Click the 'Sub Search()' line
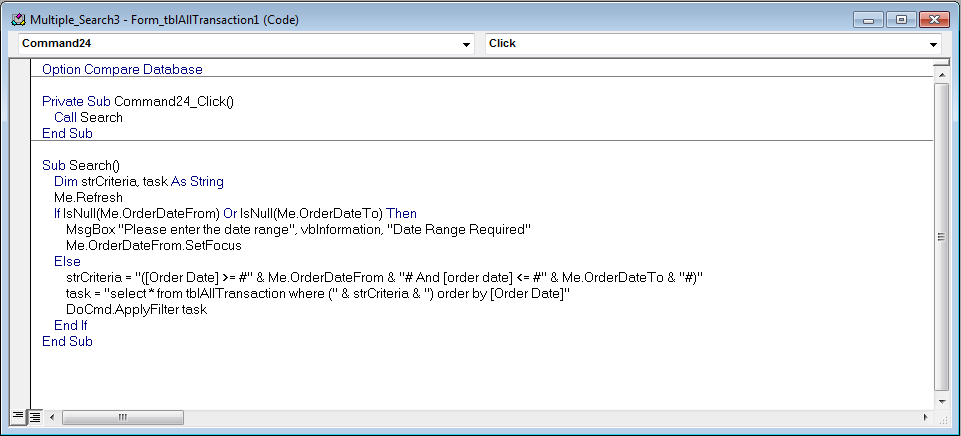961x436 pixels. click(82, 166)
